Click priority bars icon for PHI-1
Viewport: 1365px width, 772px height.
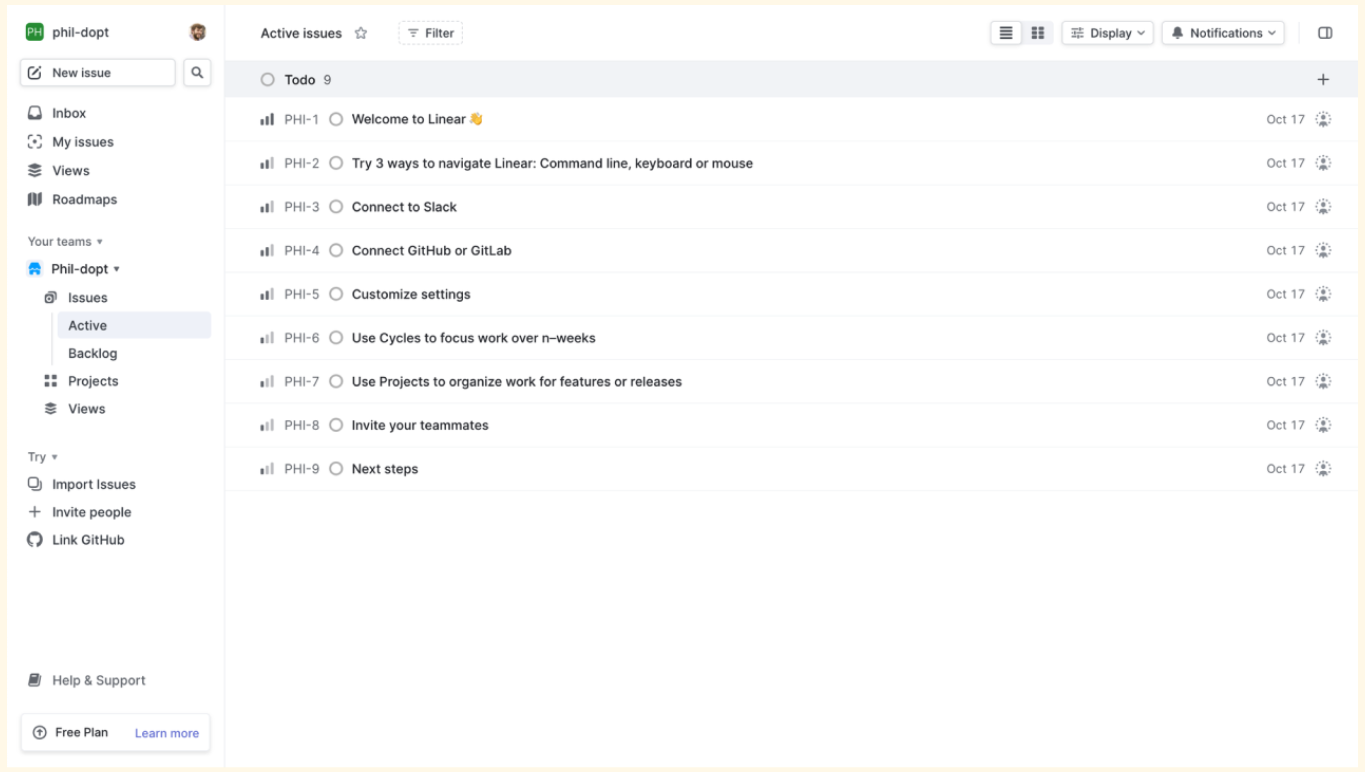[267, 120]
